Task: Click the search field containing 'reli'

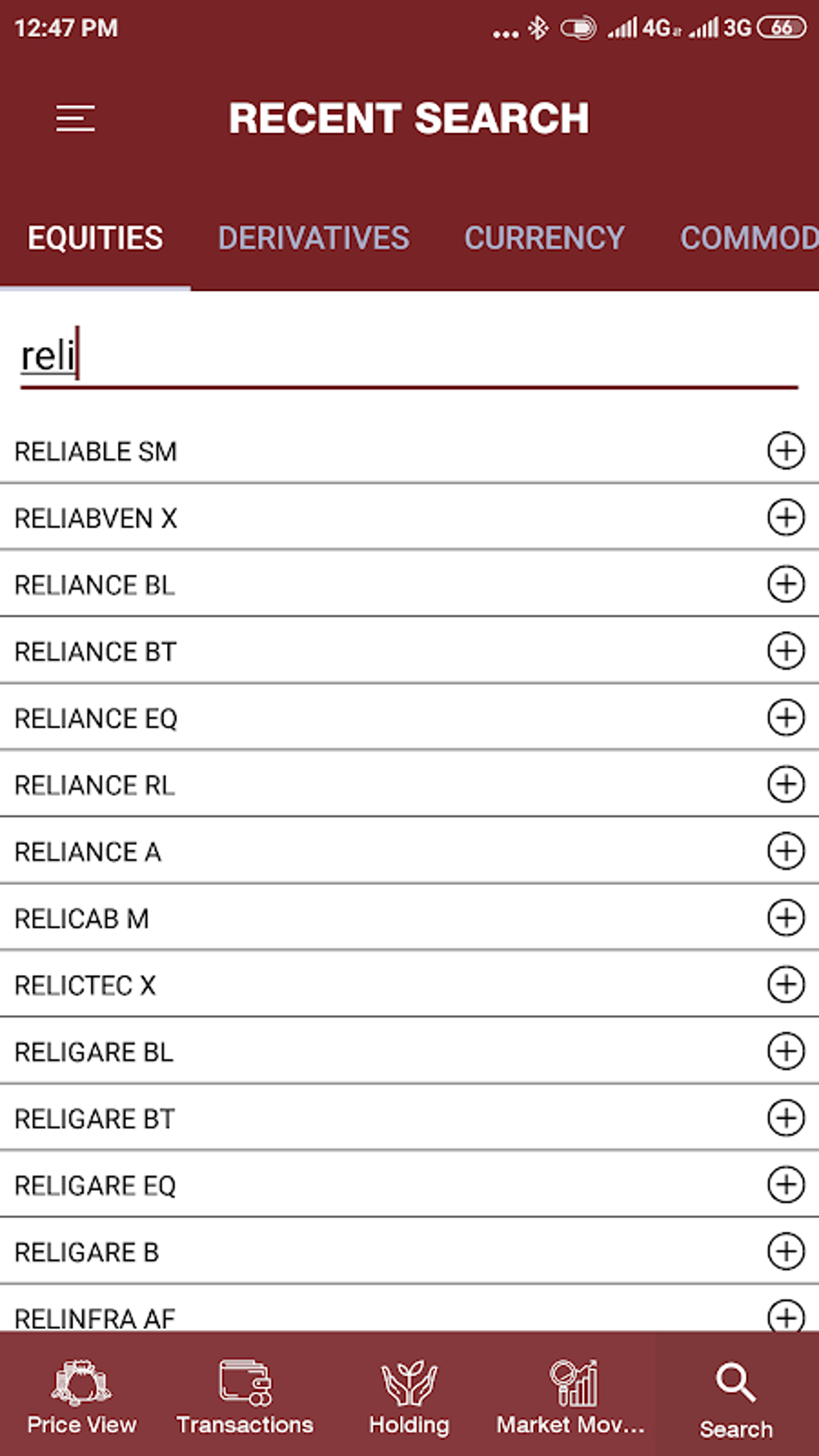Action: [x=408, y=357]
